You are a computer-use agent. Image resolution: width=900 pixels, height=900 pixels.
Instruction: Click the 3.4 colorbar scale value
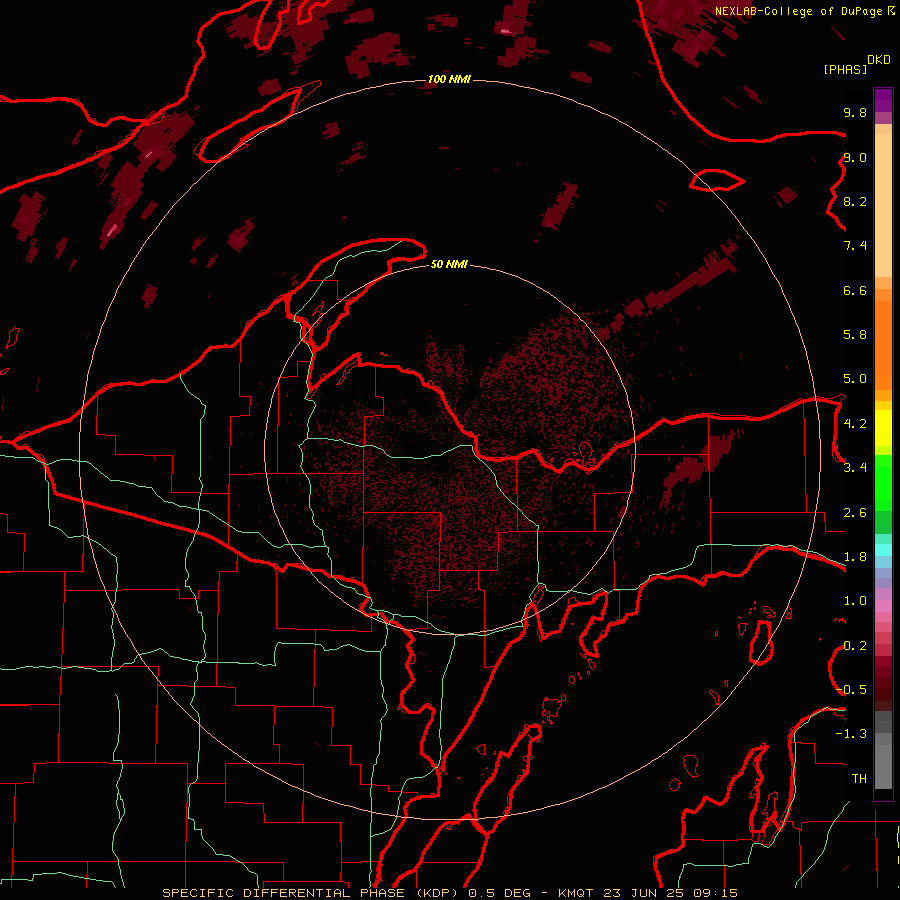[x=855, y=468]
